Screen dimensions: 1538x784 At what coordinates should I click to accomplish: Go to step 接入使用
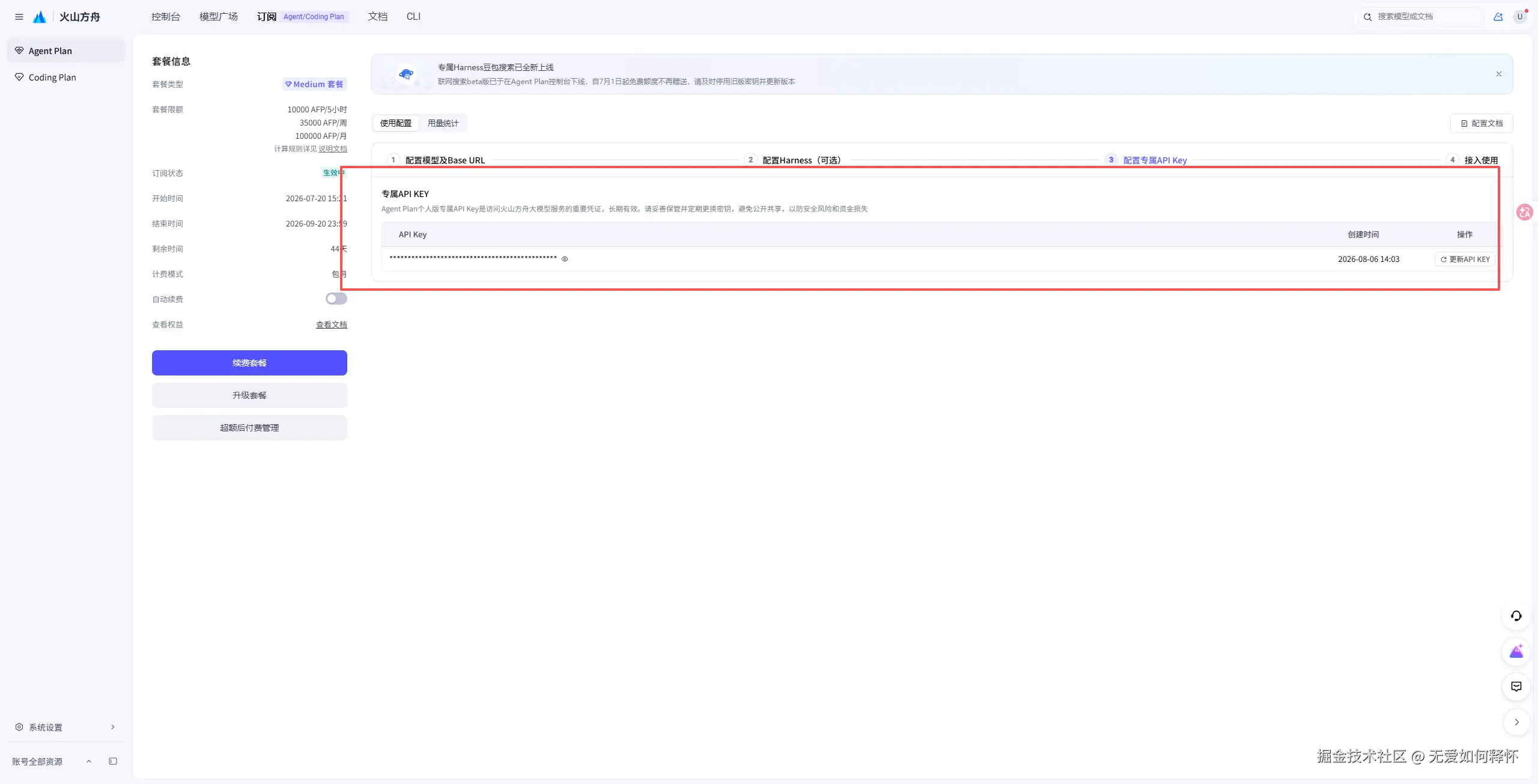(1473, 160)
